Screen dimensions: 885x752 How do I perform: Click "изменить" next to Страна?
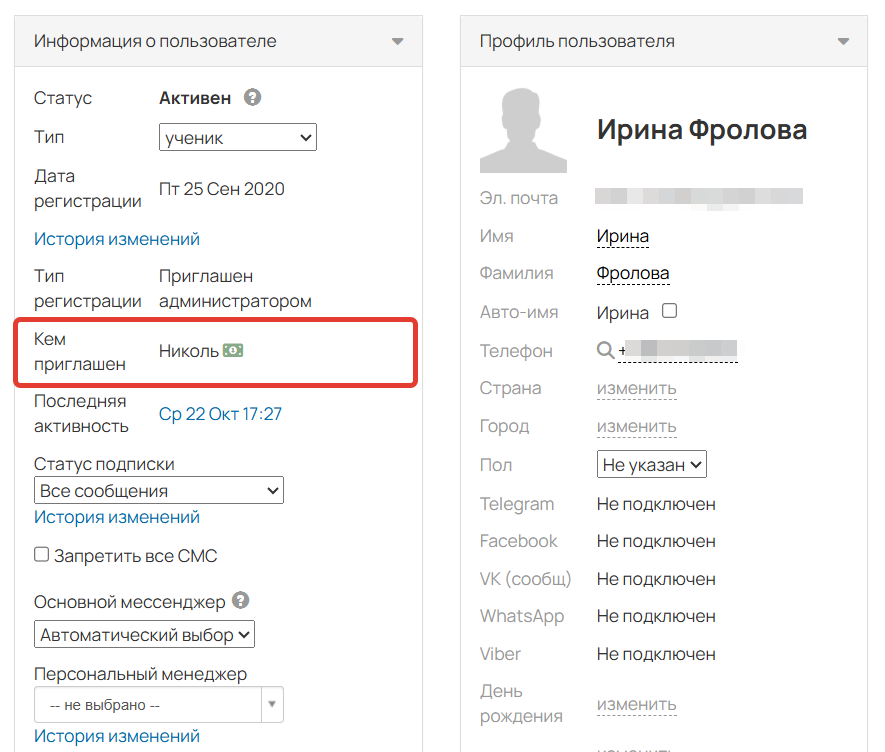(637, 388)
